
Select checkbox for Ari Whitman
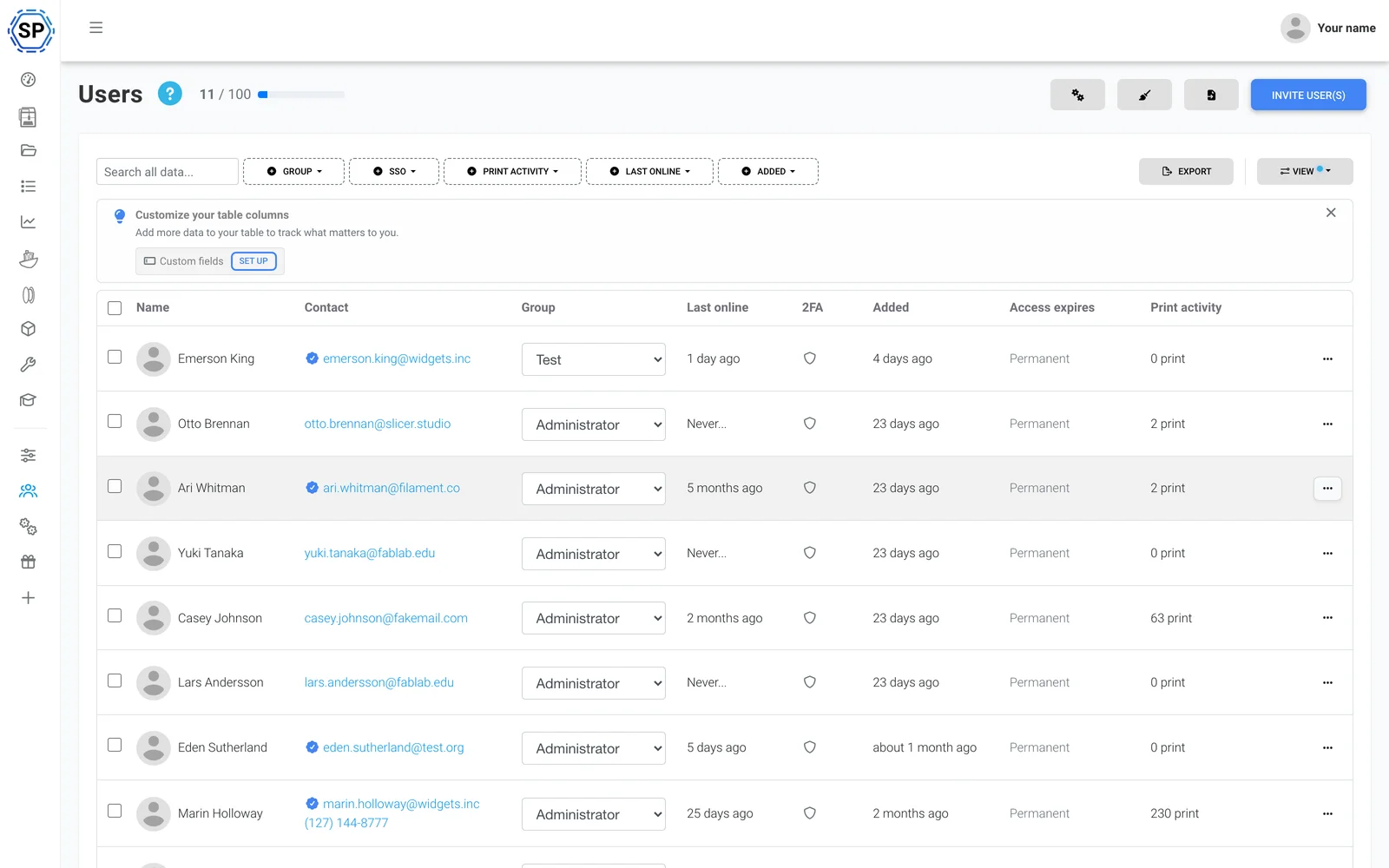[x=115, y=486]
